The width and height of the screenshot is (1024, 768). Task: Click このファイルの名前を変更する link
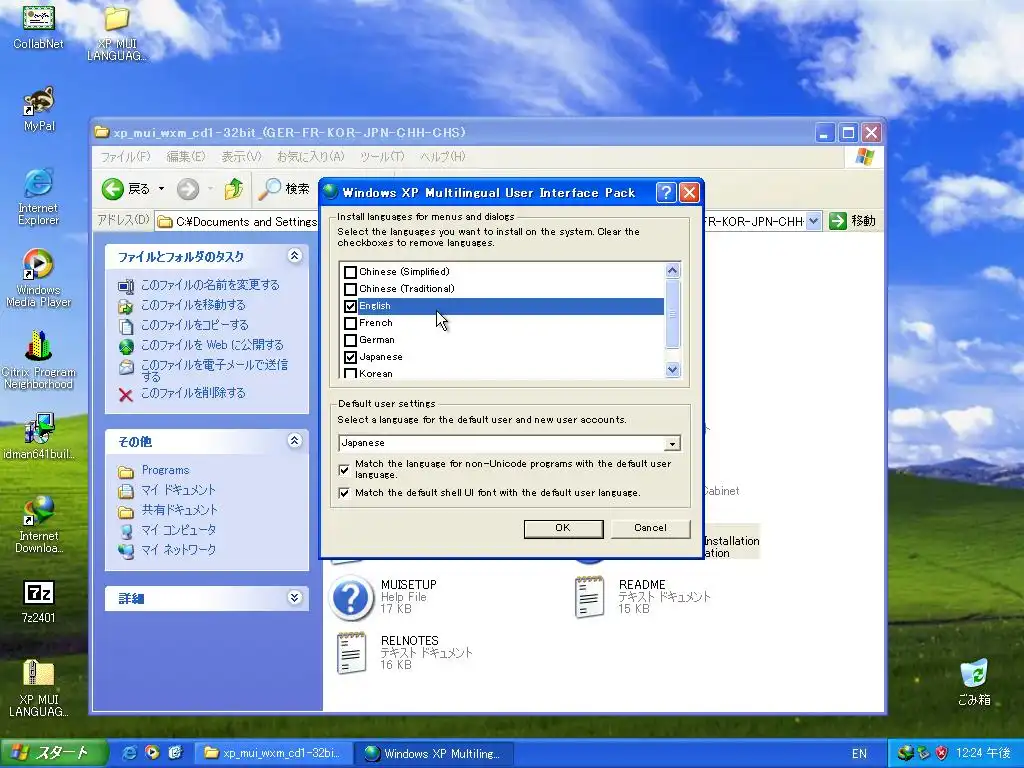point(210,285)
